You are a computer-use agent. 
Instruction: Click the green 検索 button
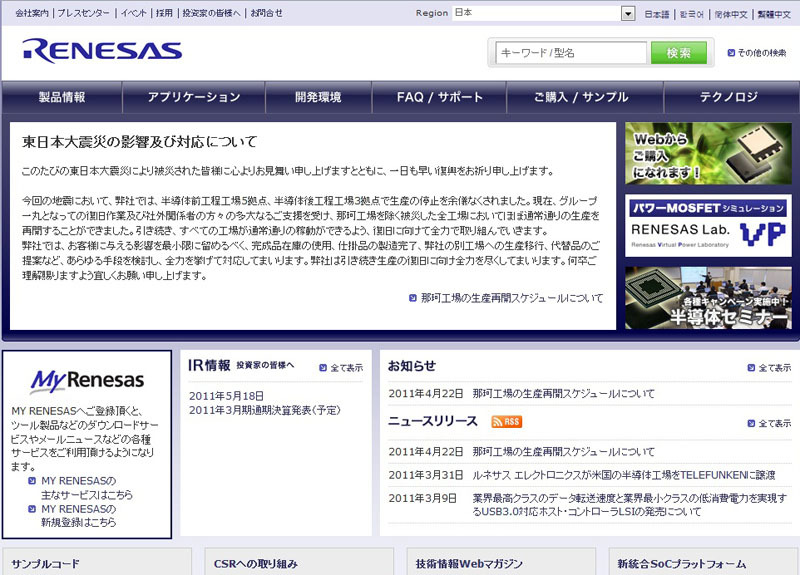click(x=679, y=53)
